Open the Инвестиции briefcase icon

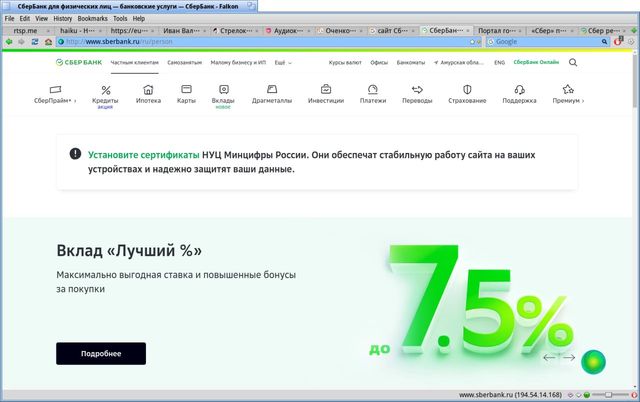[326, 89]
